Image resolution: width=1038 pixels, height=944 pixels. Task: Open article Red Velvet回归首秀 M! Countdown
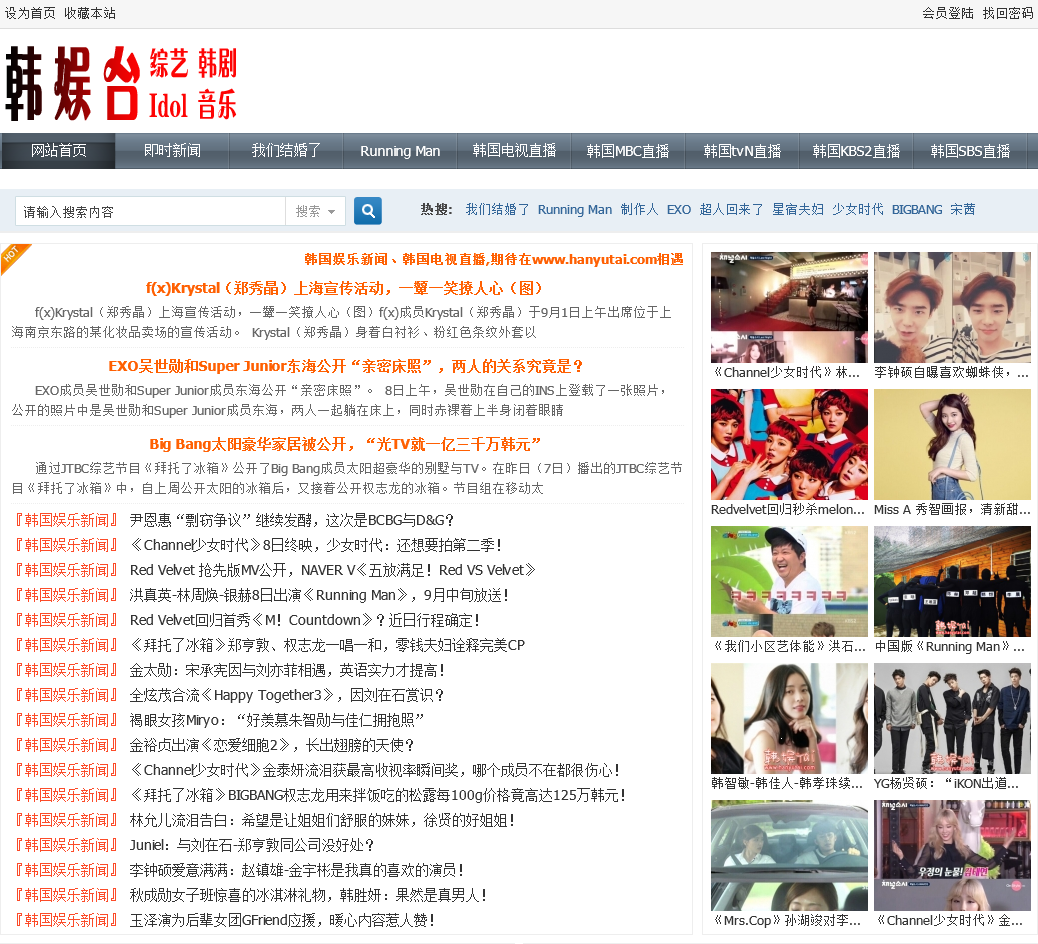[305, 620]
